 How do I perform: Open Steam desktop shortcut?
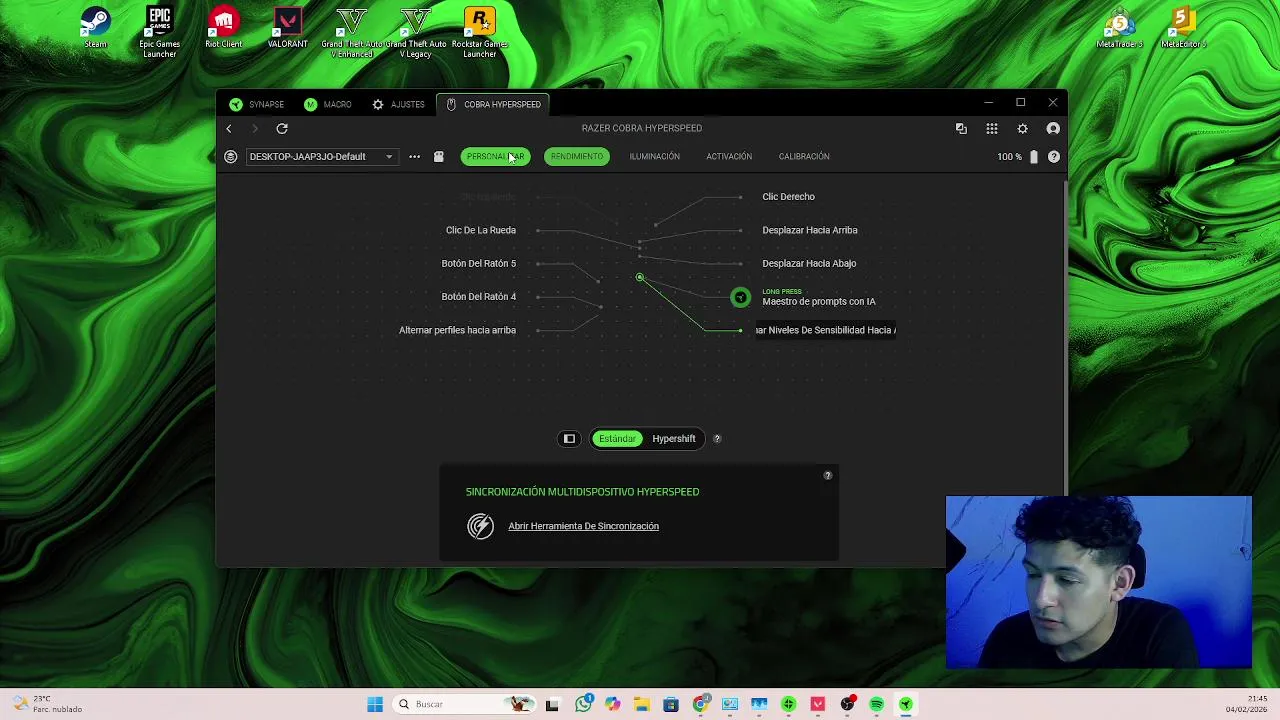[95, 27]
